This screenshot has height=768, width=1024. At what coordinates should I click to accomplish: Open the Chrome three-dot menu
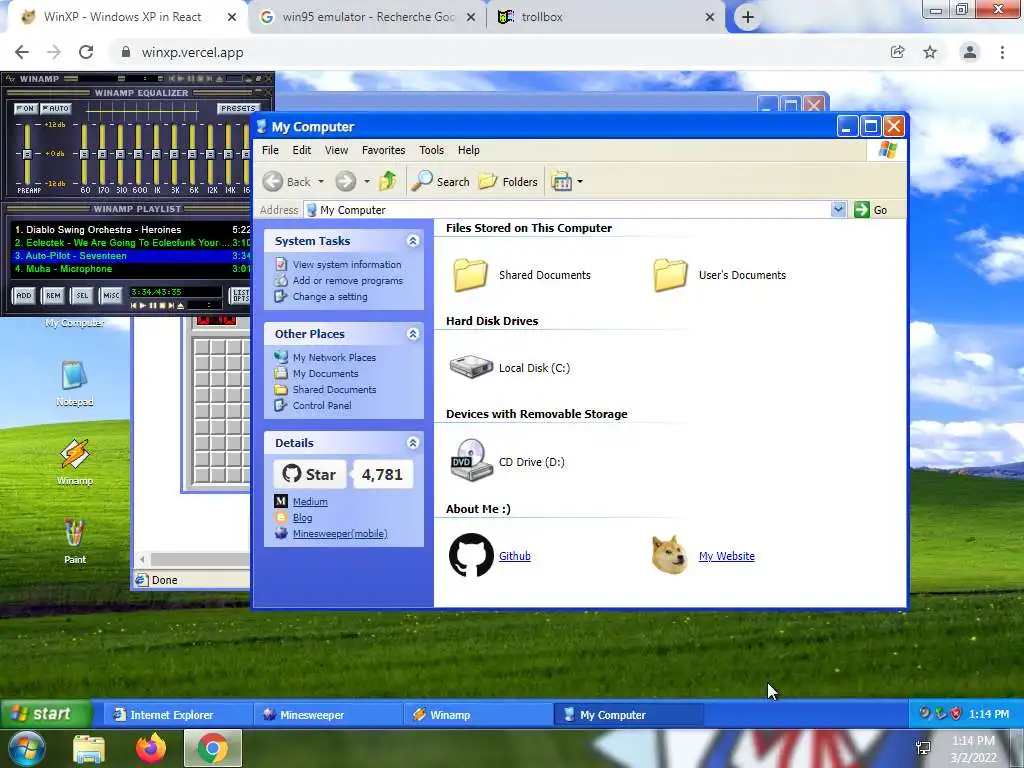coord(1002,52)
